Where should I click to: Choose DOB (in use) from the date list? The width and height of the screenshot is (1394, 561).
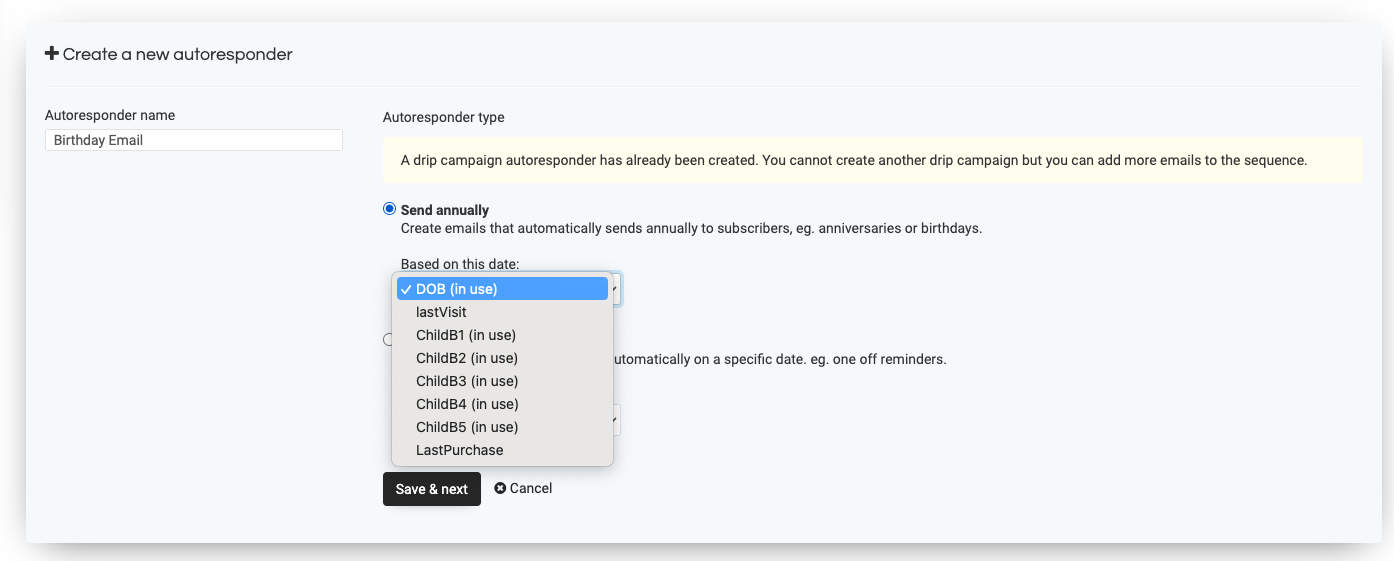tap(502, 289)
